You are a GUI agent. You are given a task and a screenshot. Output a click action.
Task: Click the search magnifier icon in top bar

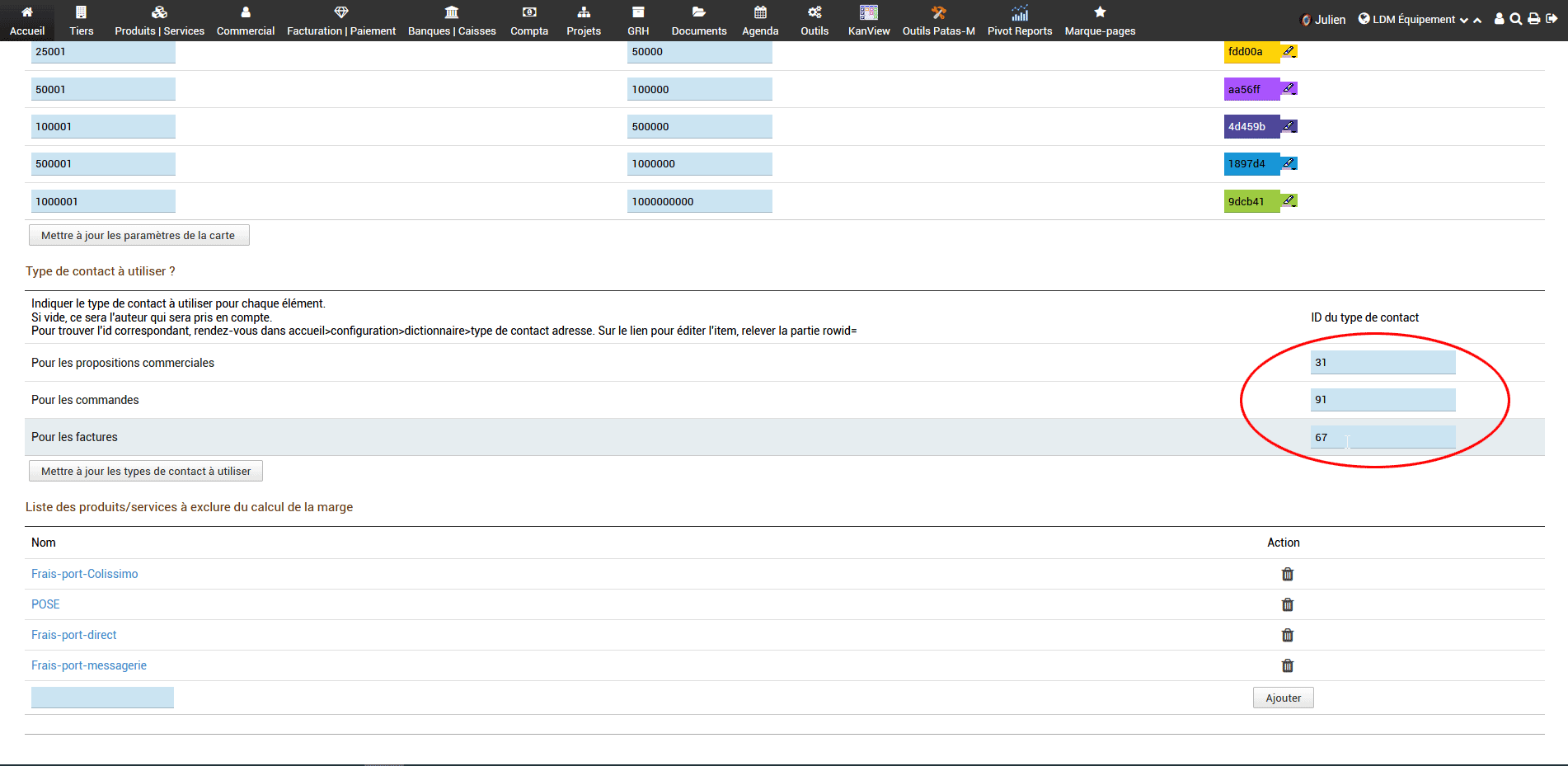(1516, 19)
